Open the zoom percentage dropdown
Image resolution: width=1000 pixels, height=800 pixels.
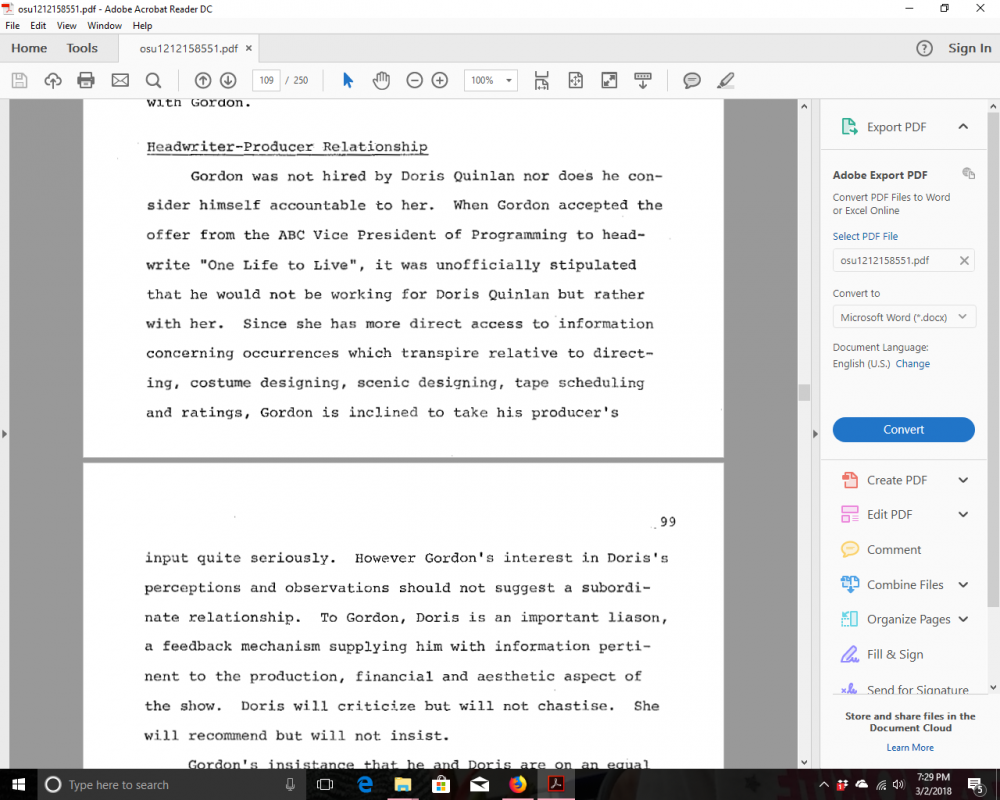pyautogui.click(x=508, y=80)
